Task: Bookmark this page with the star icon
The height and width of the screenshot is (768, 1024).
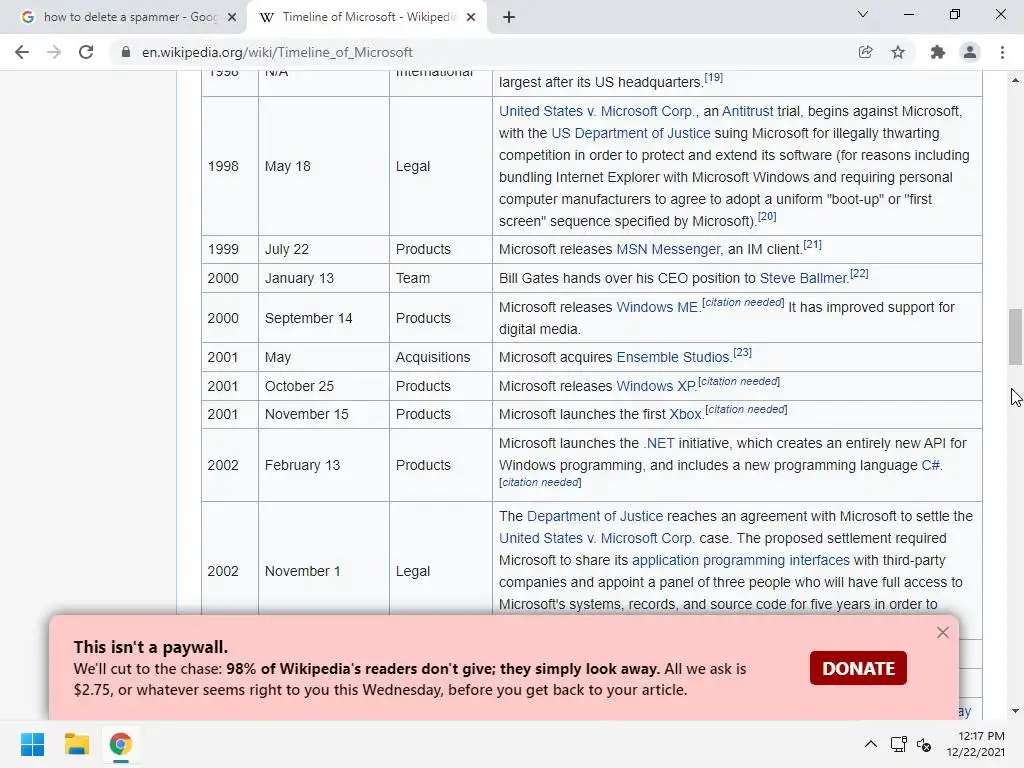Action: pos(898,52)
